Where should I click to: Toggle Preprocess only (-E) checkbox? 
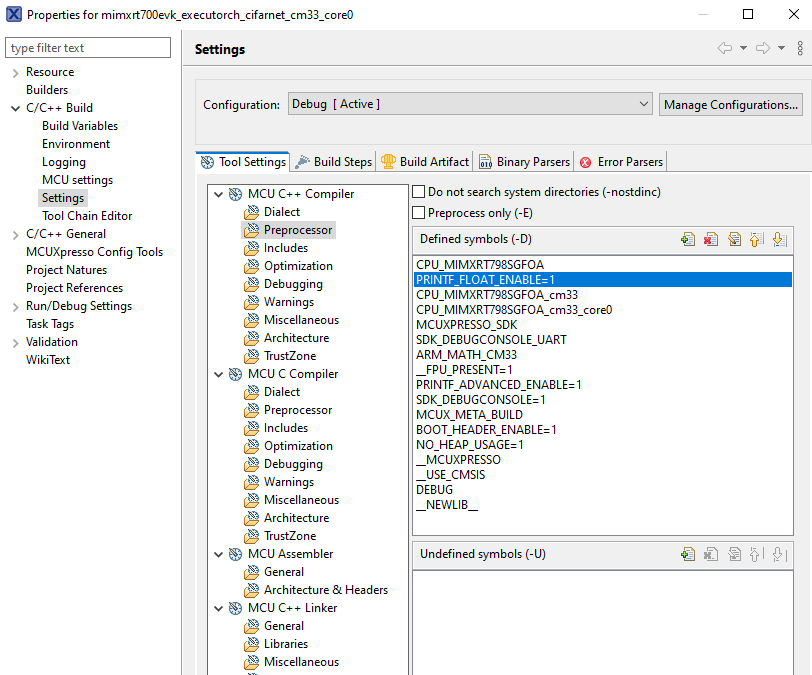(420, 213)
